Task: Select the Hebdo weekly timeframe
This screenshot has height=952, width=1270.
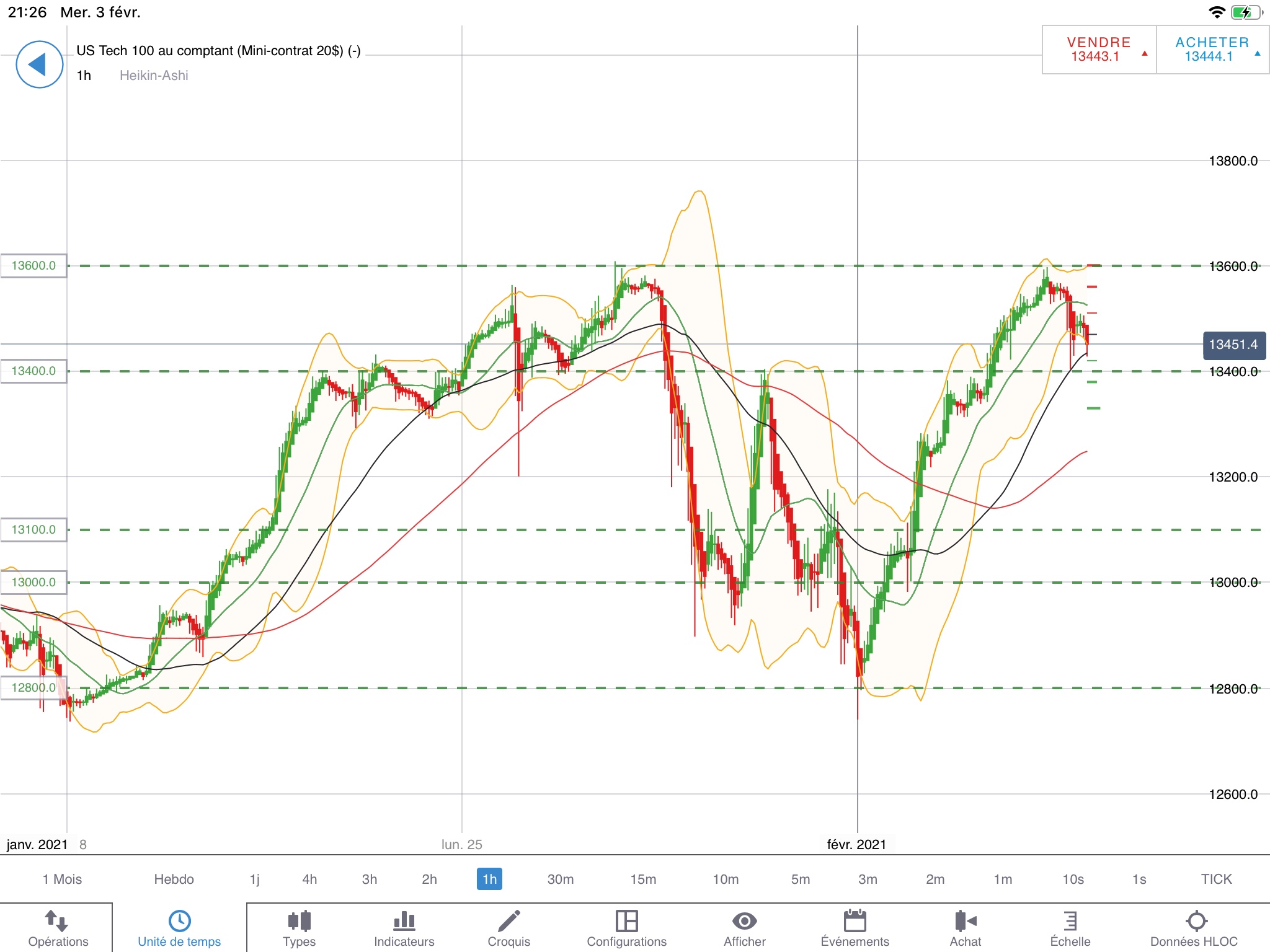Action: click(x=174, y=879)
